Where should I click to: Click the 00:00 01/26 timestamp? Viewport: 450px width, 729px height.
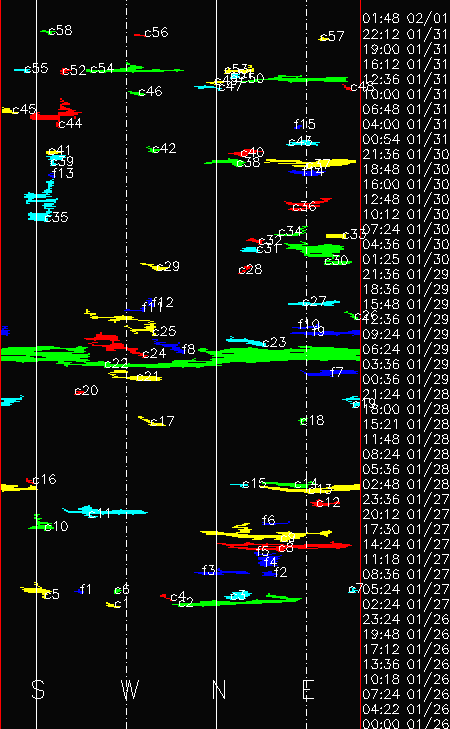405,723
